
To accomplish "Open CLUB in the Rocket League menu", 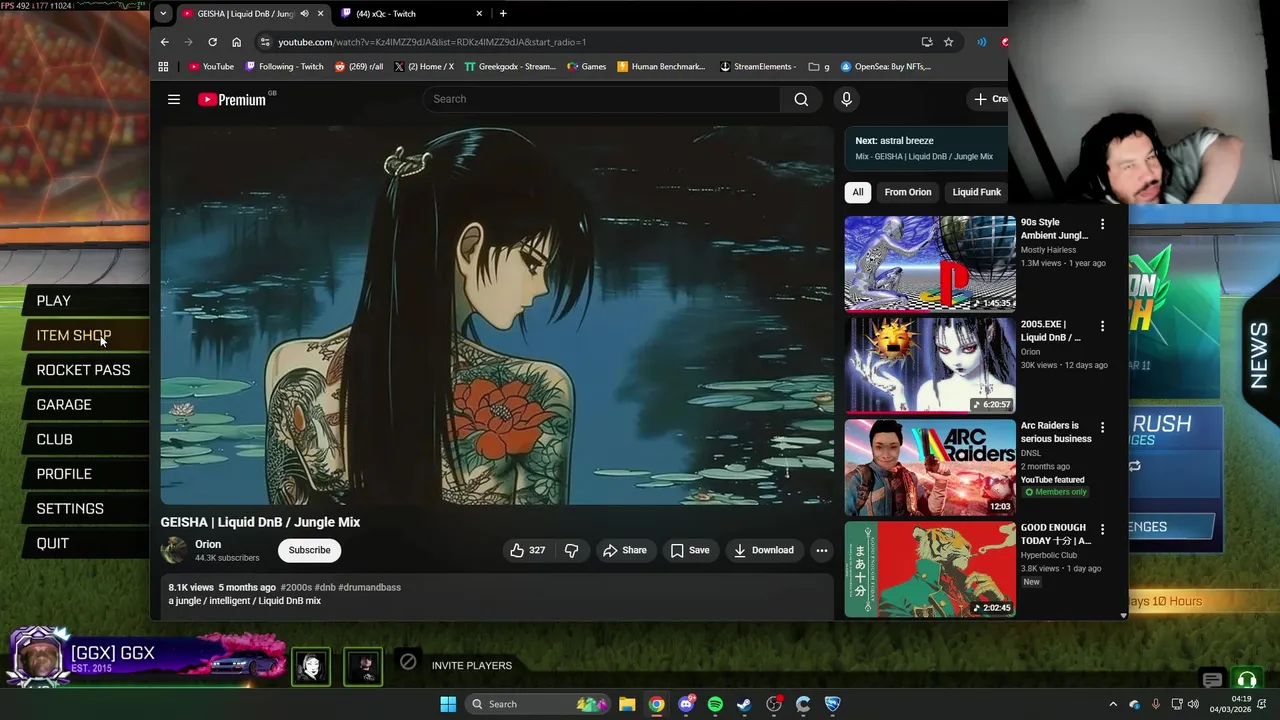I will (55, 440).
